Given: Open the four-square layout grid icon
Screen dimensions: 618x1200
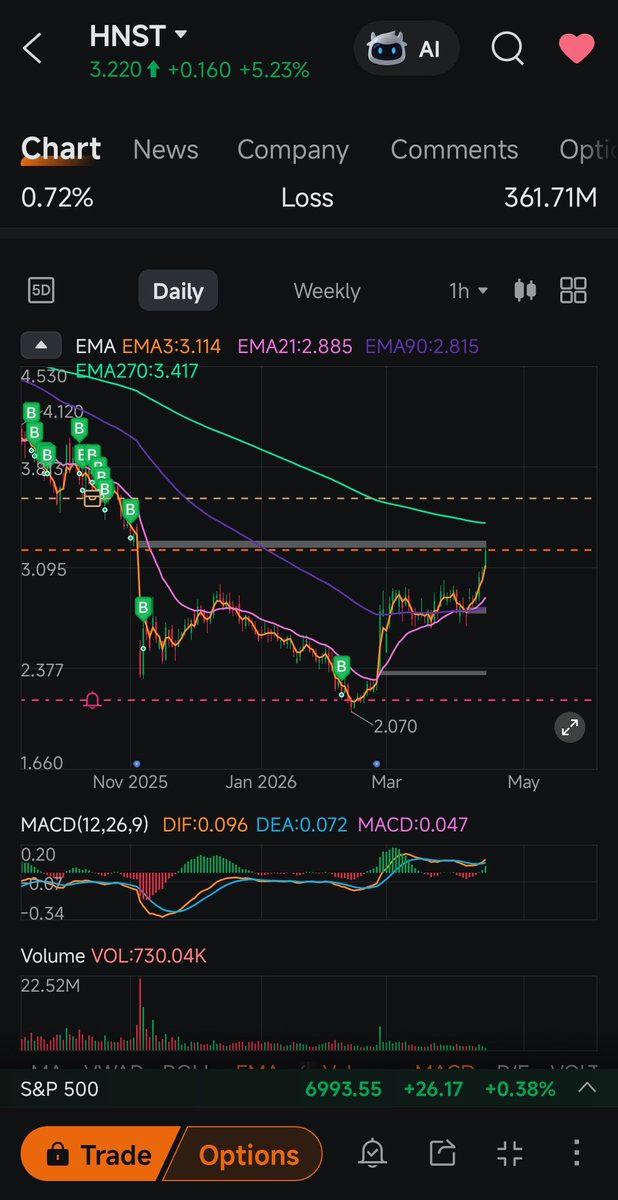Looking at the screenshot, I should pos(574,291).
